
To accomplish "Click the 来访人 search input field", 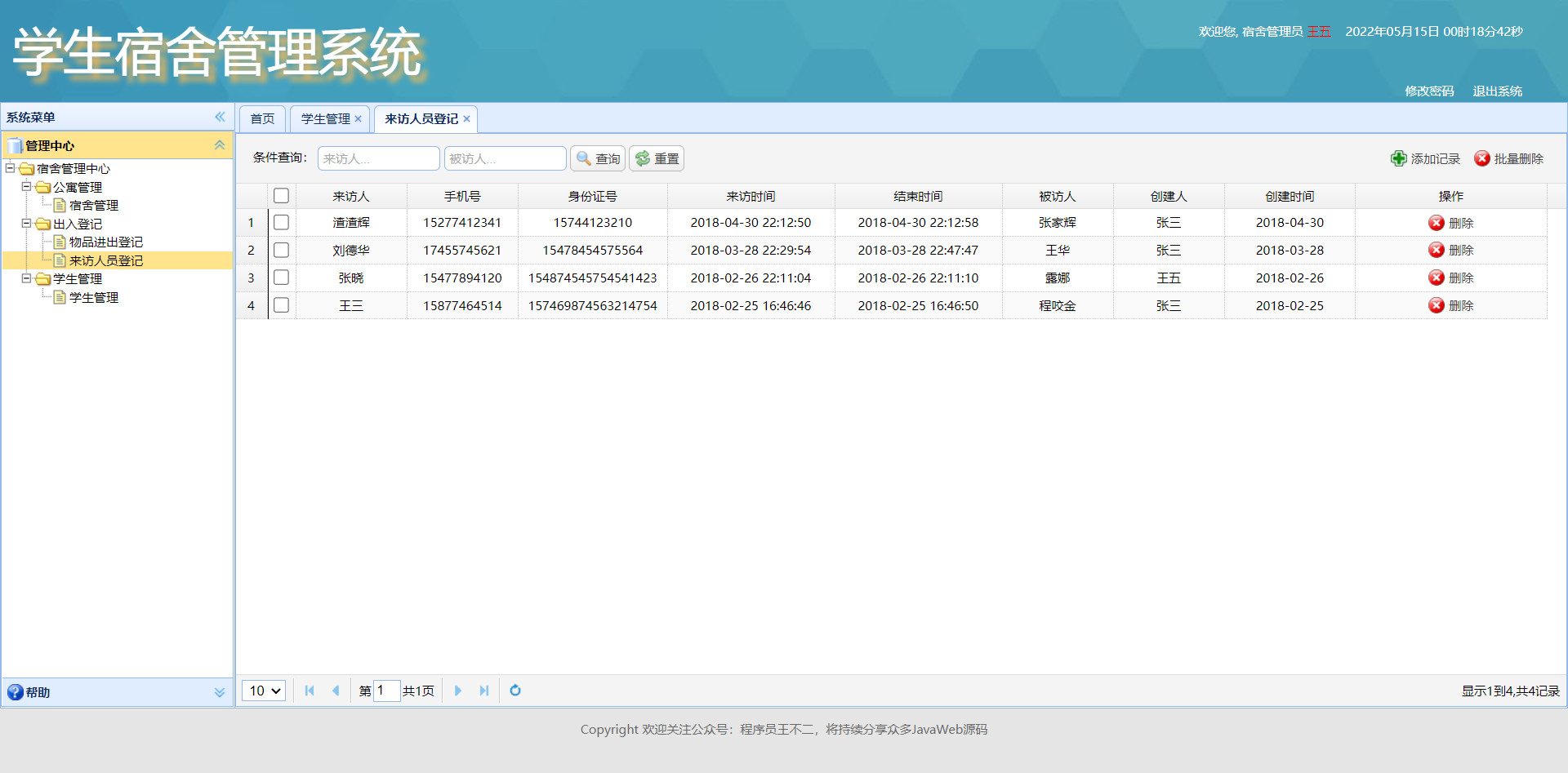I will [378, 158].
